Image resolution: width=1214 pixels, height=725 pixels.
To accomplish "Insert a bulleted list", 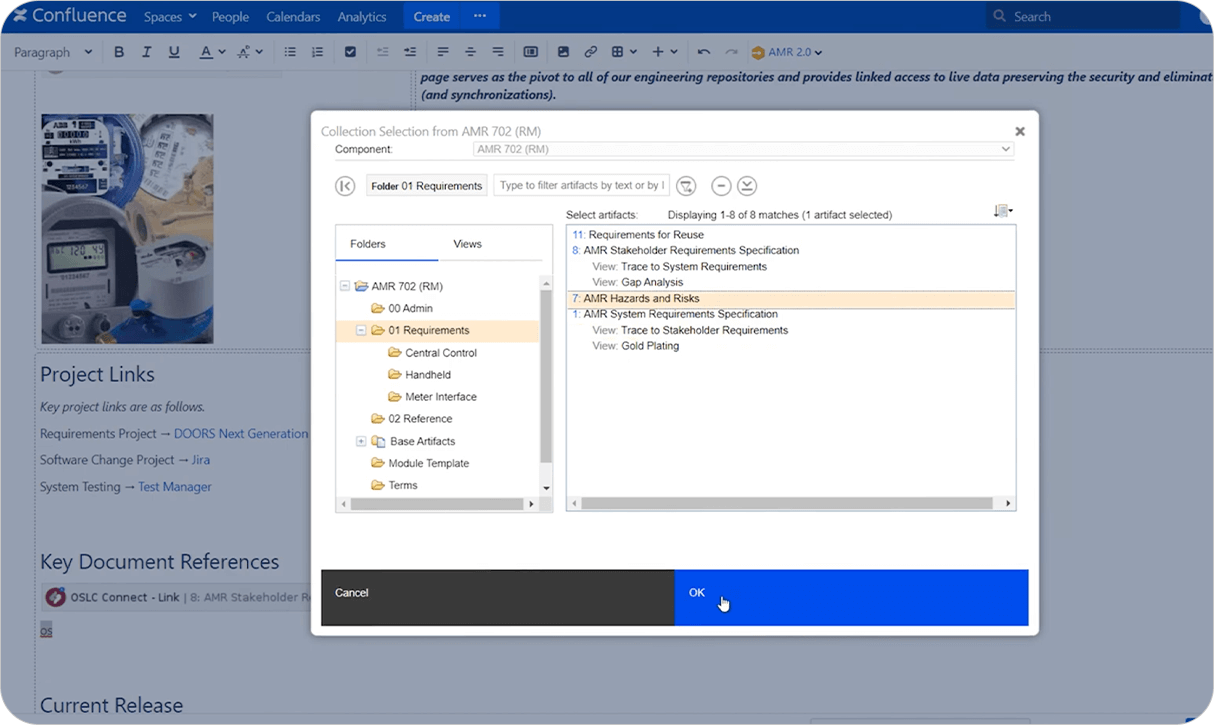I will [290, 51].
